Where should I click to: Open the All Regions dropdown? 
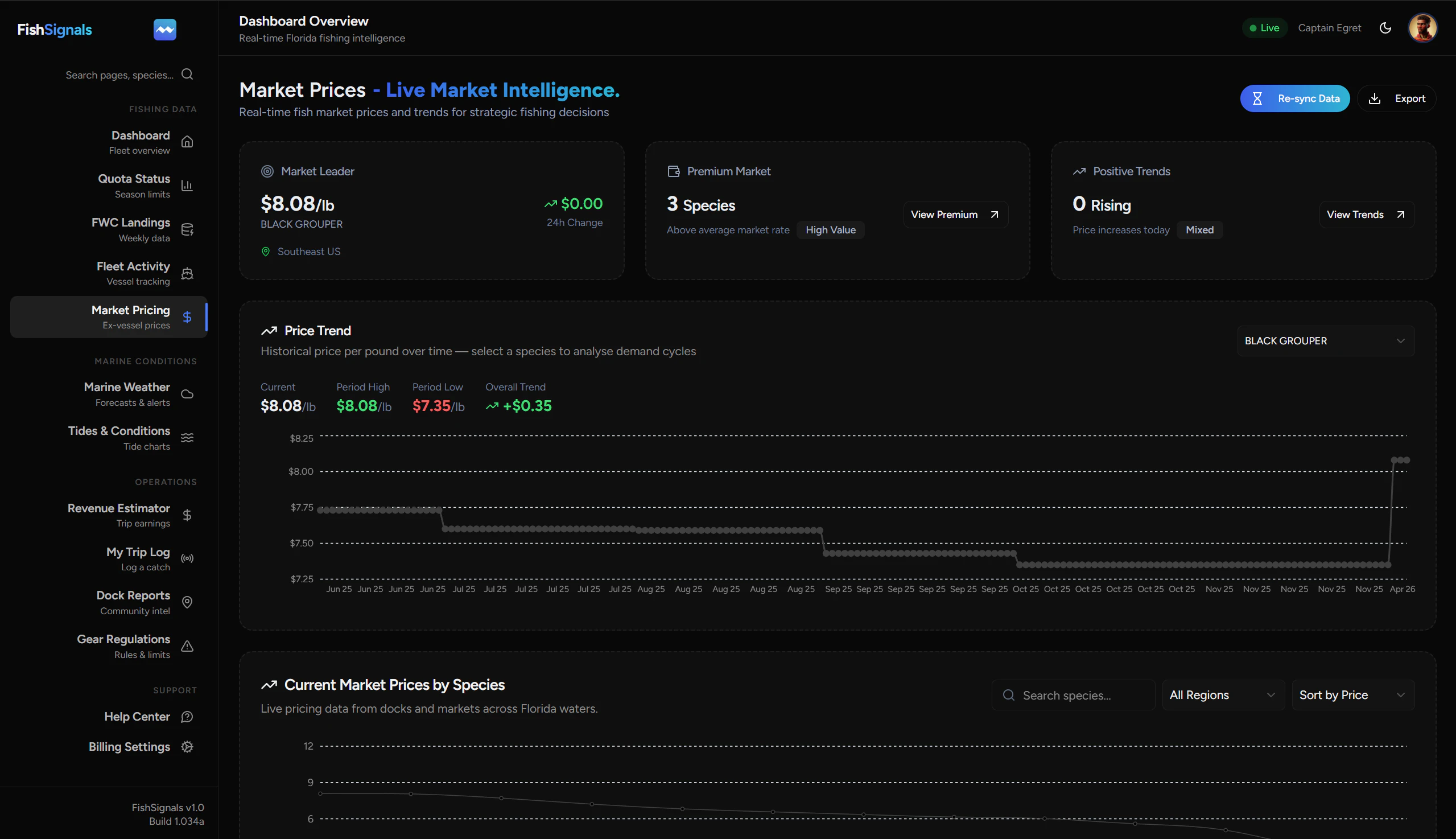click(x=1223, y=696)
